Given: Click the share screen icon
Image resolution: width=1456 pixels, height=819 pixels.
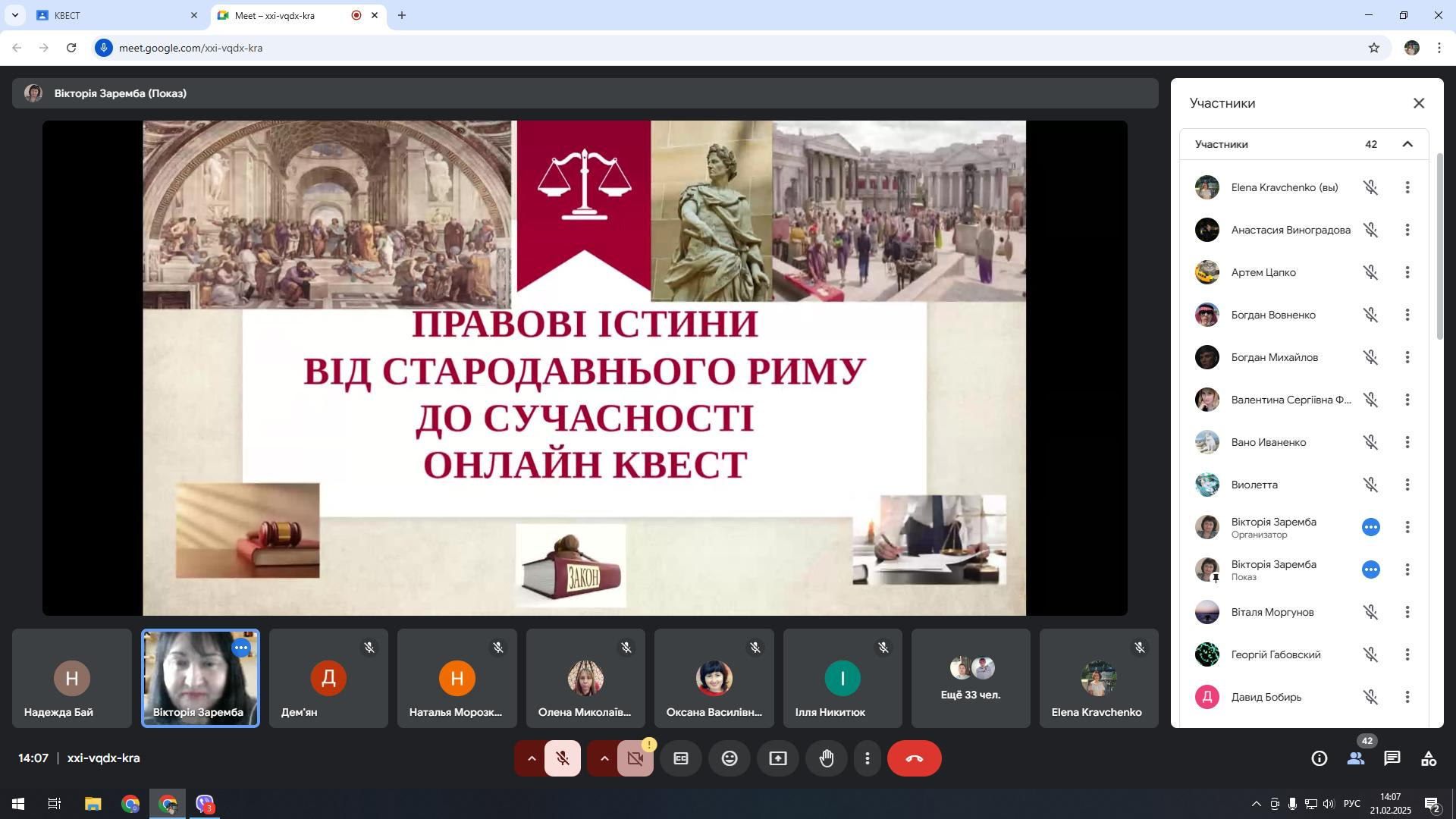Looking at the screenshot, I should pyautogui.click(x=778, y=758).
